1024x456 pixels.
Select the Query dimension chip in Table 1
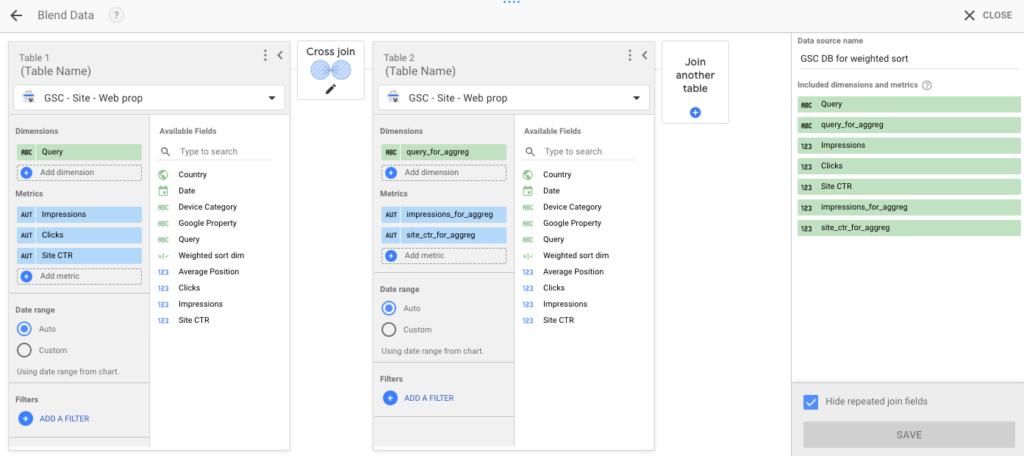(x=79, y=152)
